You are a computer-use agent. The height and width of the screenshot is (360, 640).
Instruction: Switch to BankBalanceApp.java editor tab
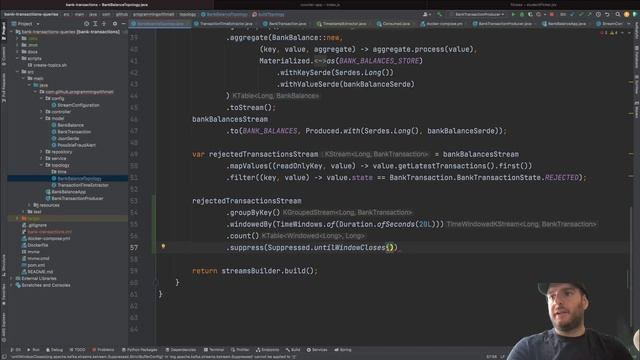(564, 24)
